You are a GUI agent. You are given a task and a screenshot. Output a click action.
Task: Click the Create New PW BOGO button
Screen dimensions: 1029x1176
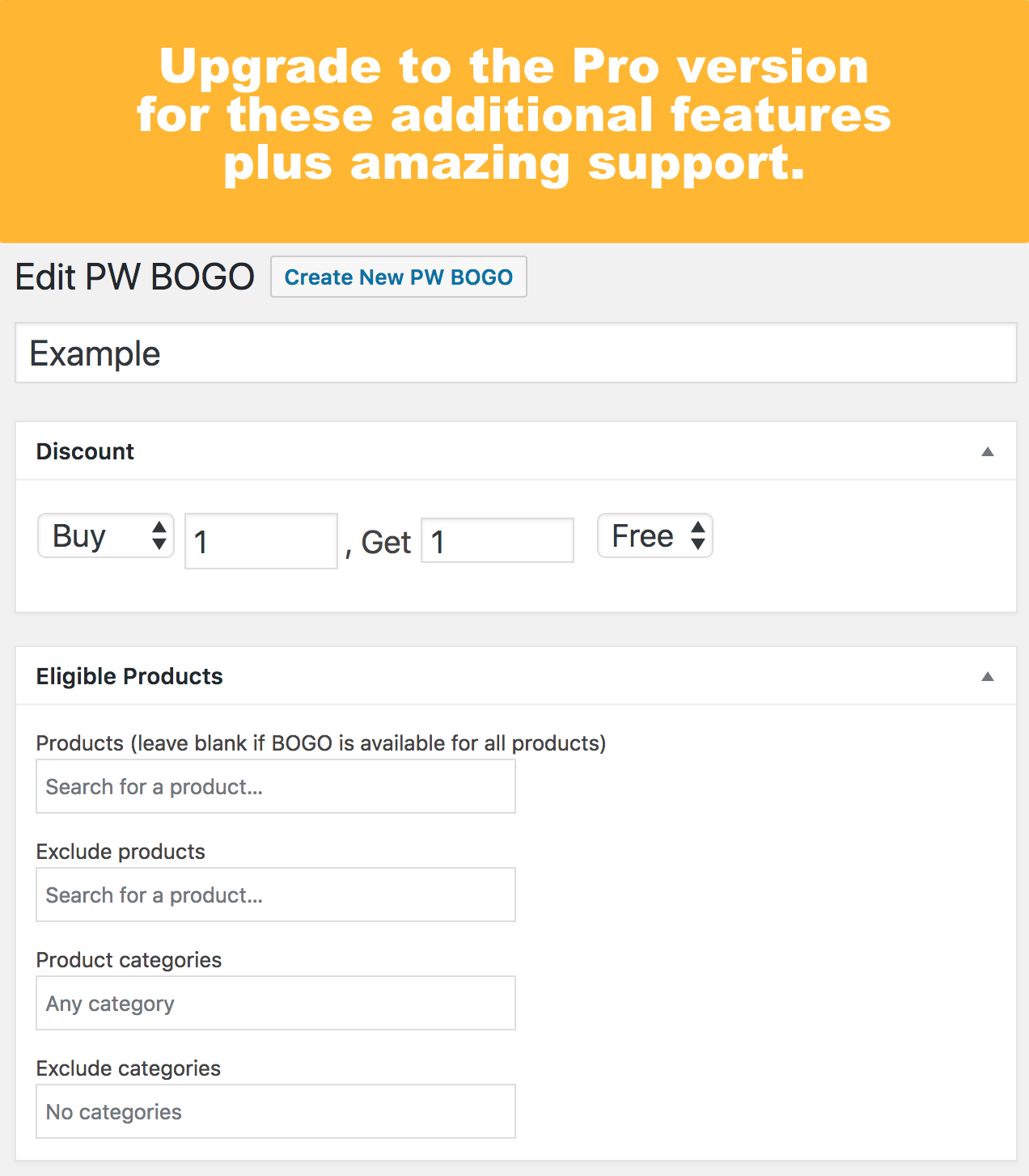(398, 277)
